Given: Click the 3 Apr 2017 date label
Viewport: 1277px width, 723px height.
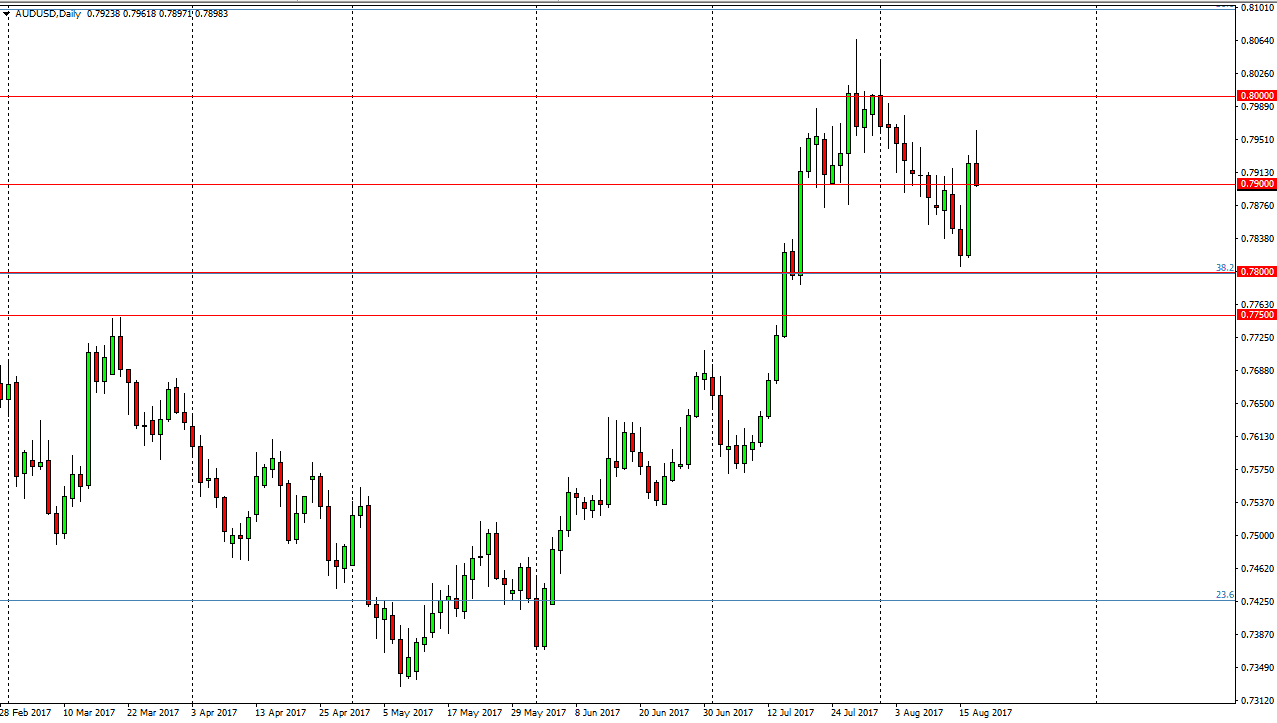Looking at the screenshot, I should pos(213,713).
